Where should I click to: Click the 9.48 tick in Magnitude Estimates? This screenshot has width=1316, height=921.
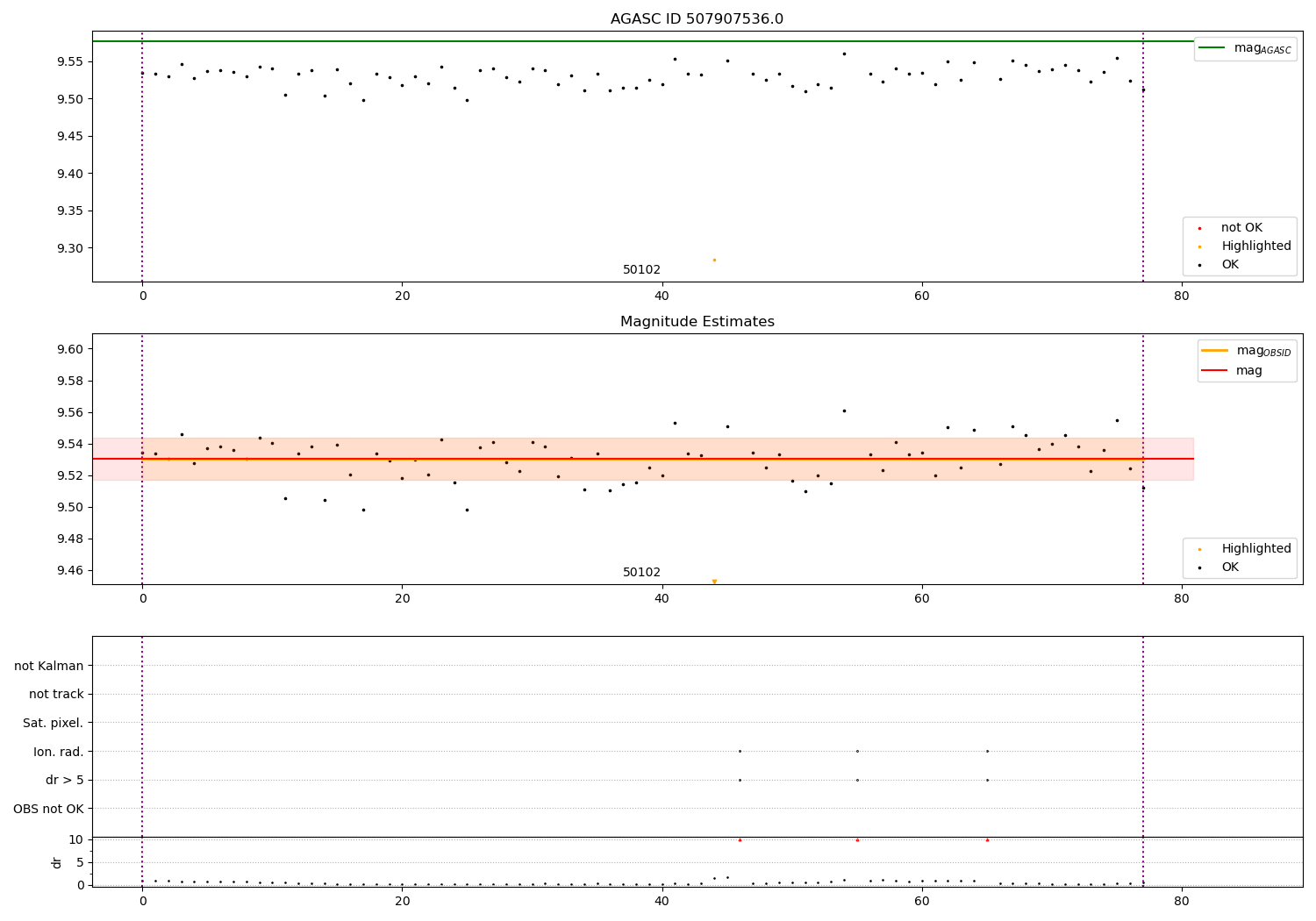coord(68,539)
